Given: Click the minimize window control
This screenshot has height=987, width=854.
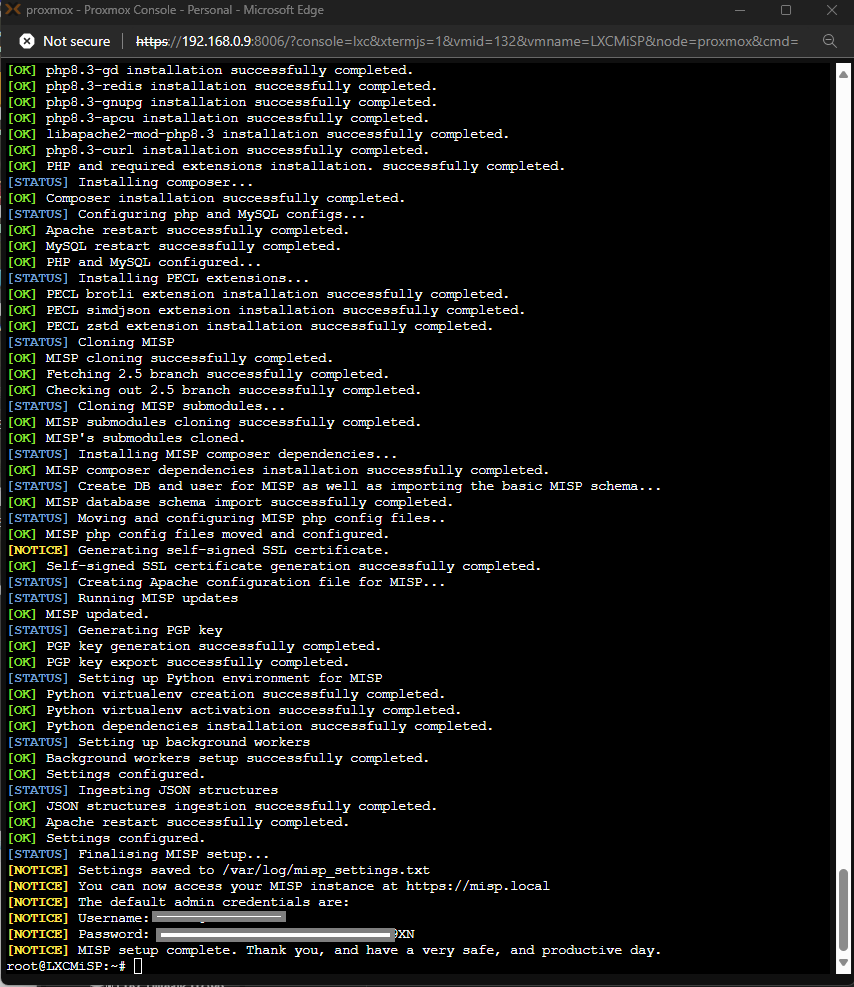Looking at the screenshot, I should click(x=739, y=12).
